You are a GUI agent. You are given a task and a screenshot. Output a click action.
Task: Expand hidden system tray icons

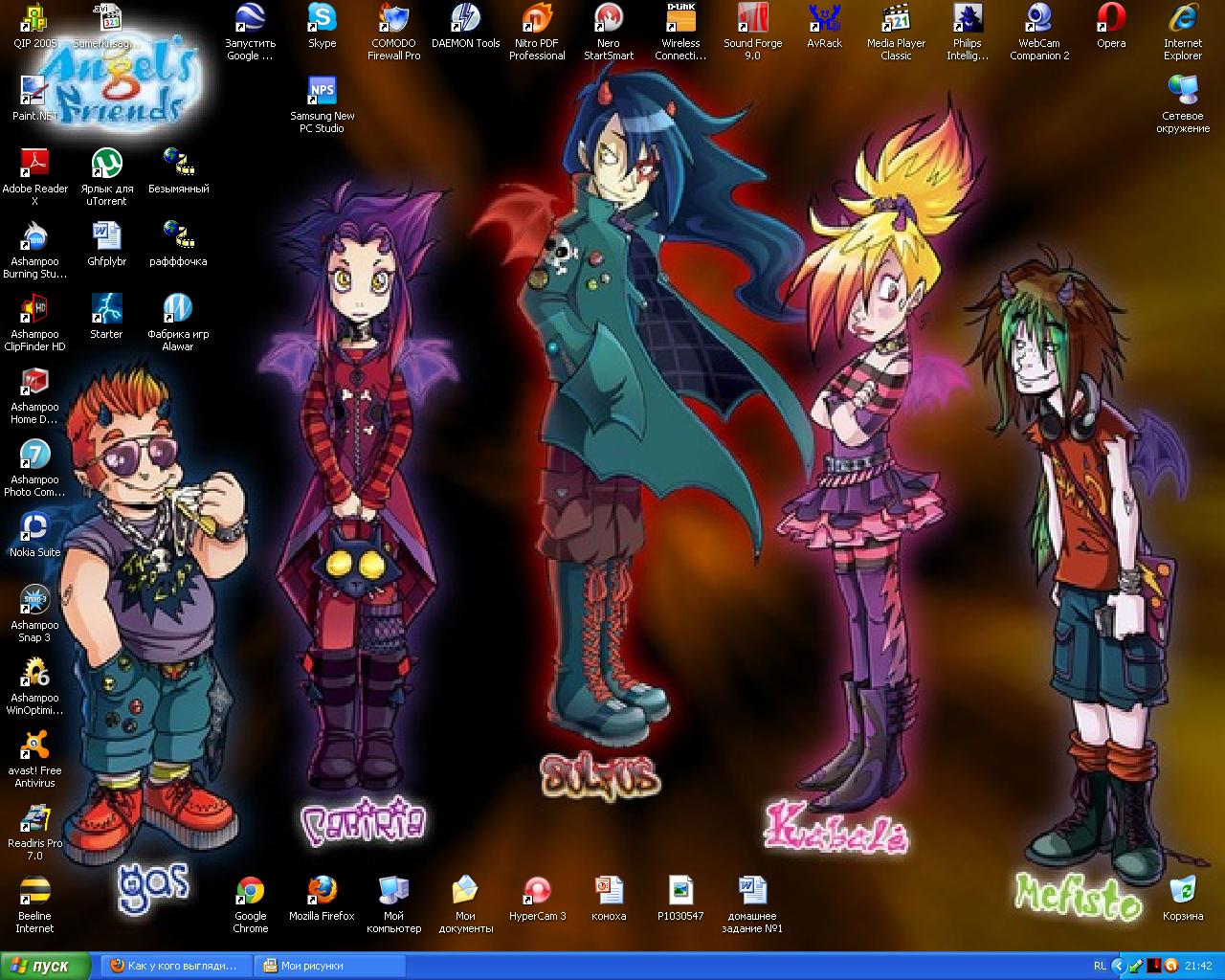[1120, 966]
